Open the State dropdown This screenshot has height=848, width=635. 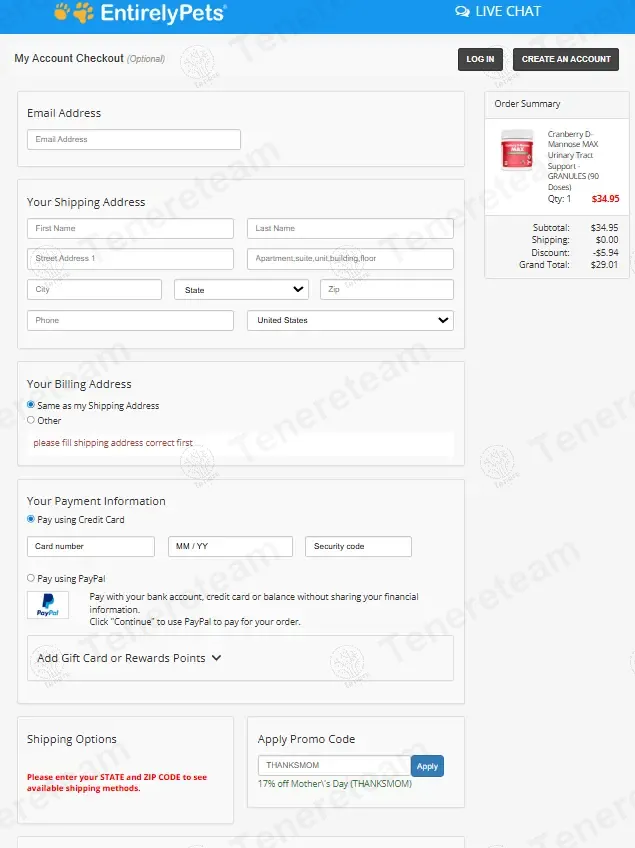coord(241,289)
